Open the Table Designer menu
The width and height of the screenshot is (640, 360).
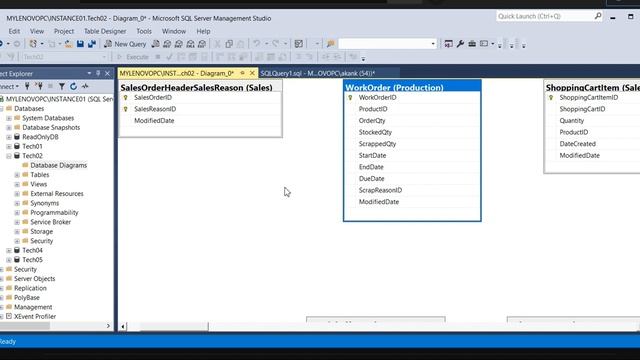pyautogui.click(x=105, y=31)
